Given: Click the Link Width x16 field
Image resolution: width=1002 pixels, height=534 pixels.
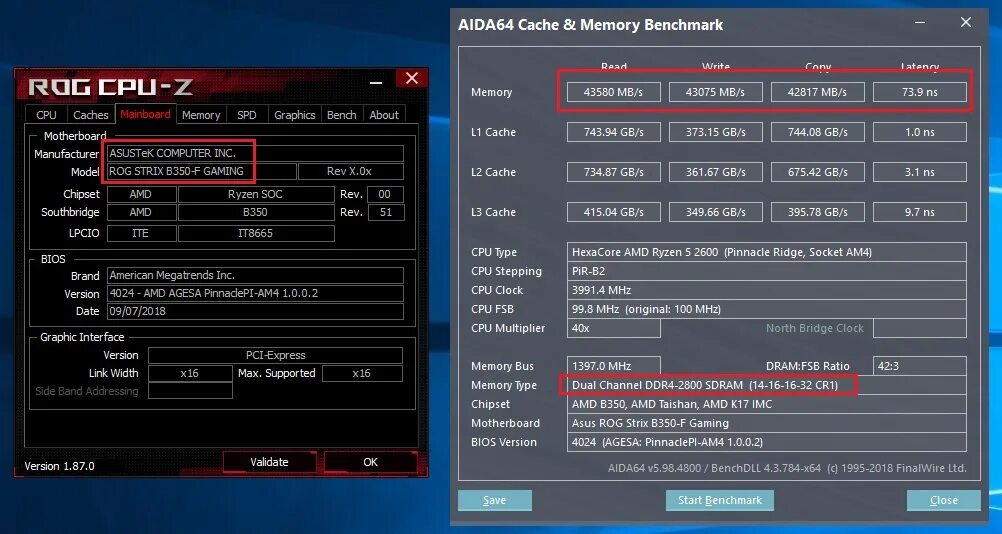Looking at the screenshot, I should [190, 373].
